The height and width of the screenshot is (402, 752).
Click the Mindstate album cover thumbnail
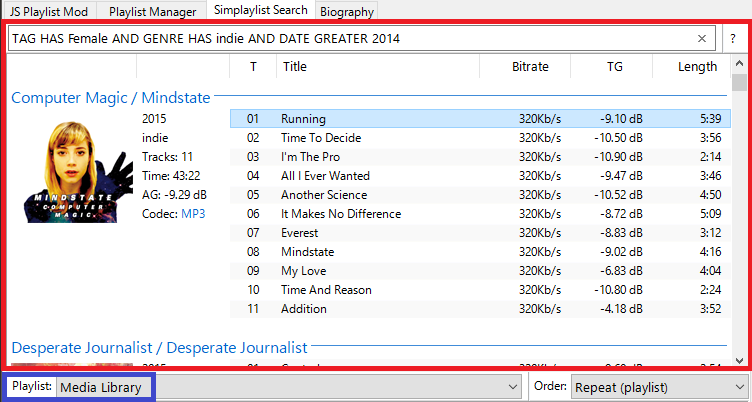tap(78, 172)
